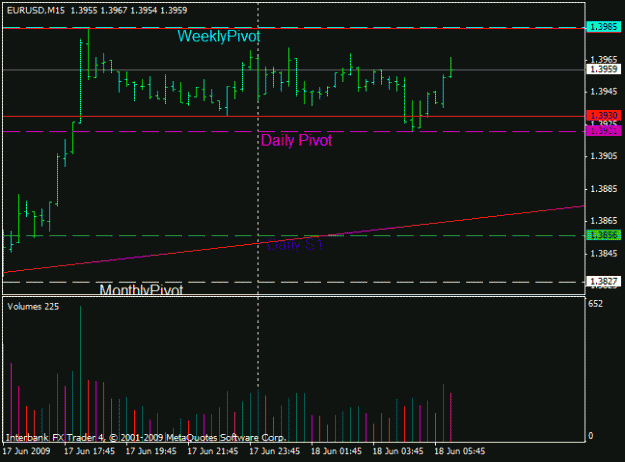Click the 17 Jun 19:45 time label
Viewport: 625px width, 462px height.
click(151, 451)
